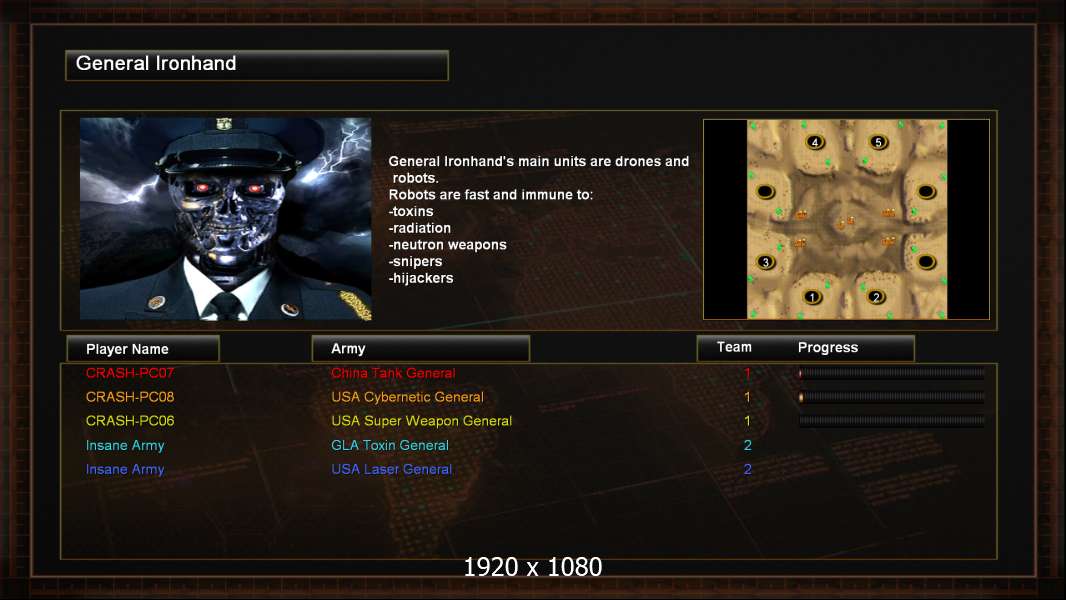Click the GLA Toxin General entry
Image resolution: width=1066 pixels, height=600 pixels.
[x=390, y=445]
